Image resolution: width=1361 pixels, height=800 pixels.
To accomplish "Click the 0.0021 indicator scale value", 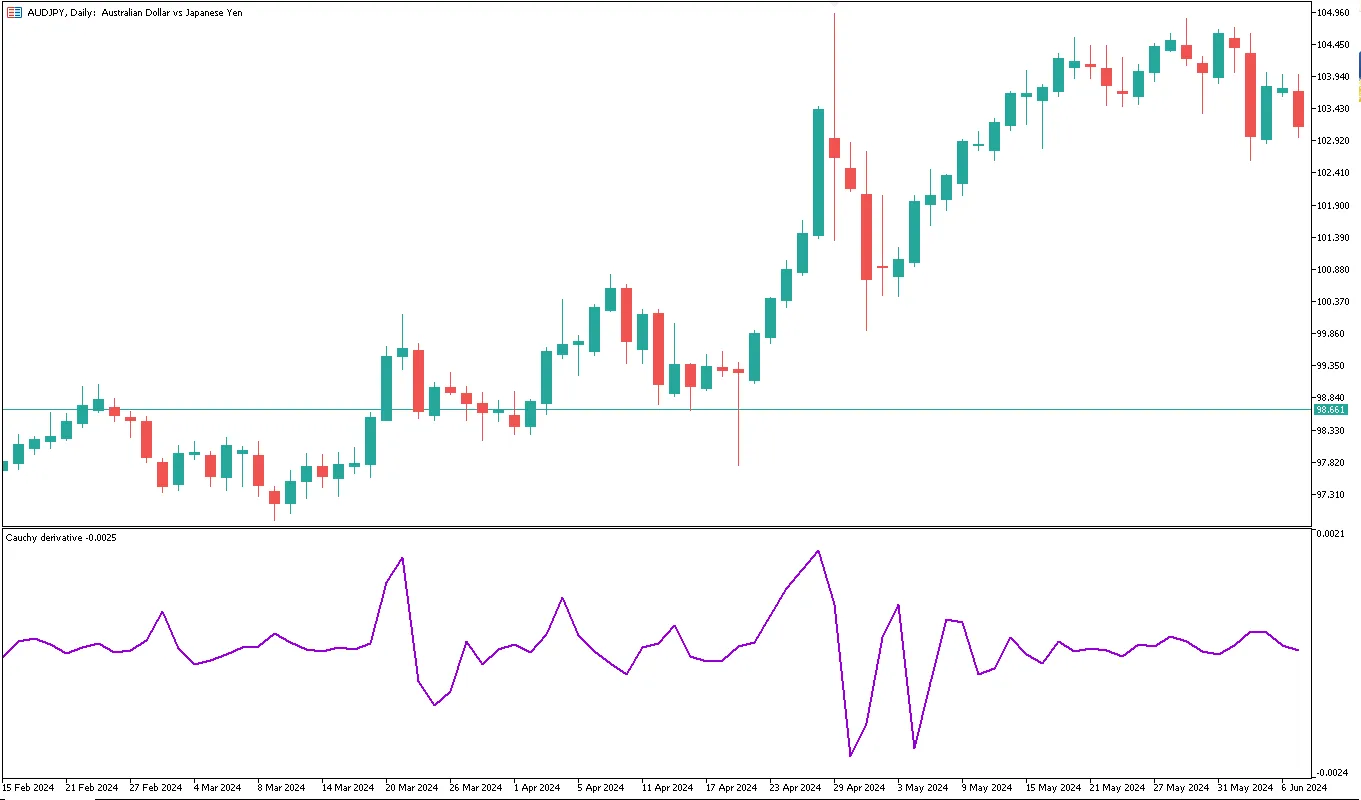I will pos(1330,535).
